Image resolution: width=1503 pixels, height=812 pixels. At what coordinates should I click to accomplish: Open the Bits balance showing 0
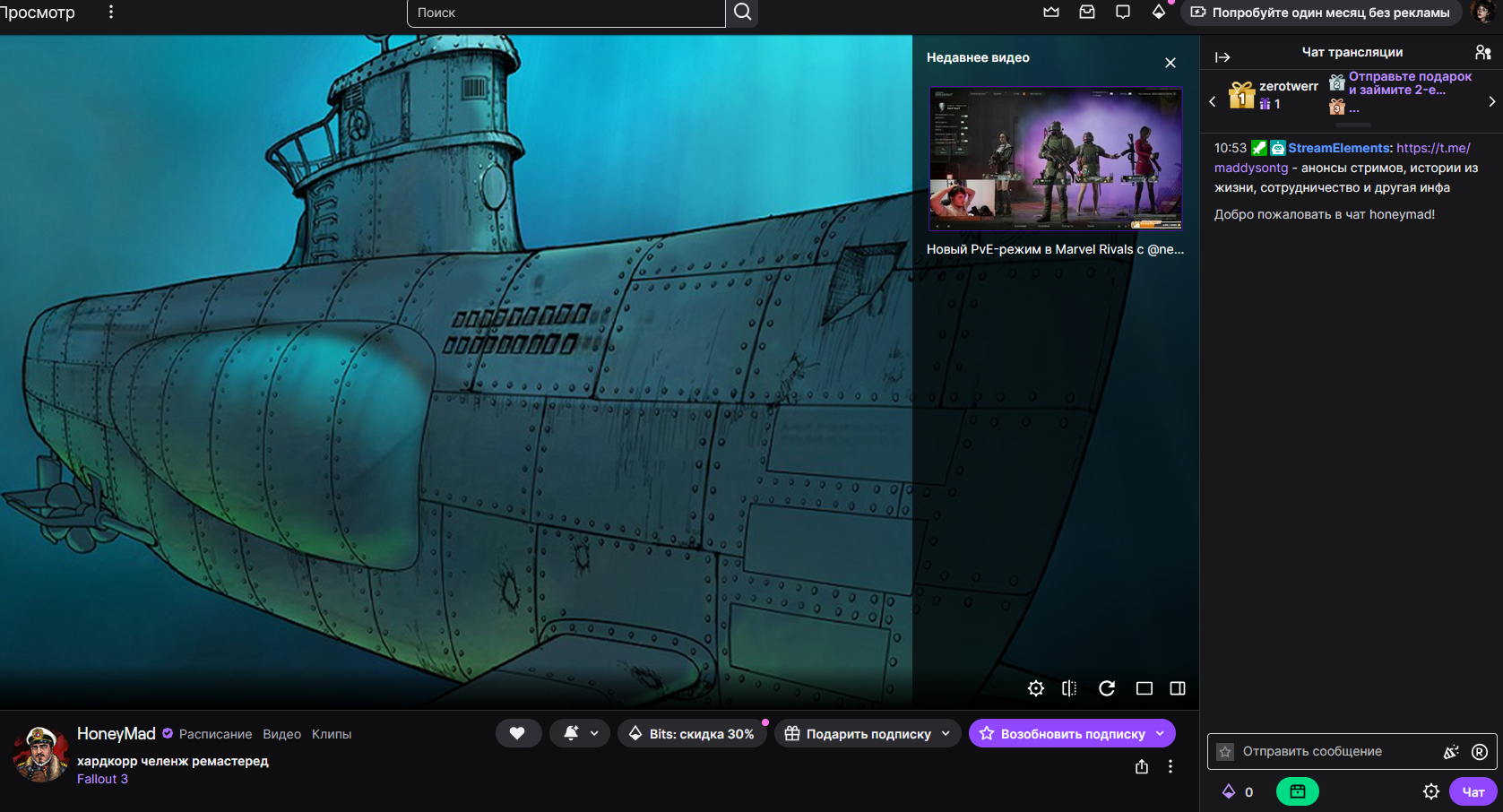1238,791
